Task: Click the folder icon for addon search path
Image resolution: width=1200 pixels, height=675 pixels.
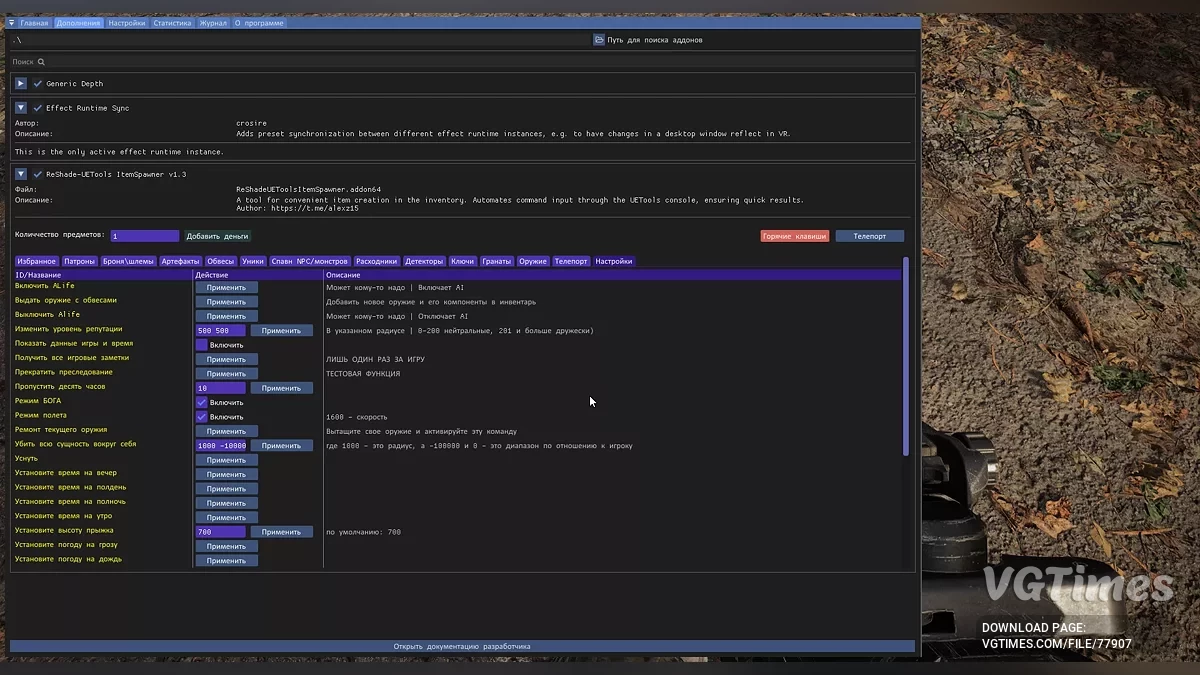Action: coord(599,40)
